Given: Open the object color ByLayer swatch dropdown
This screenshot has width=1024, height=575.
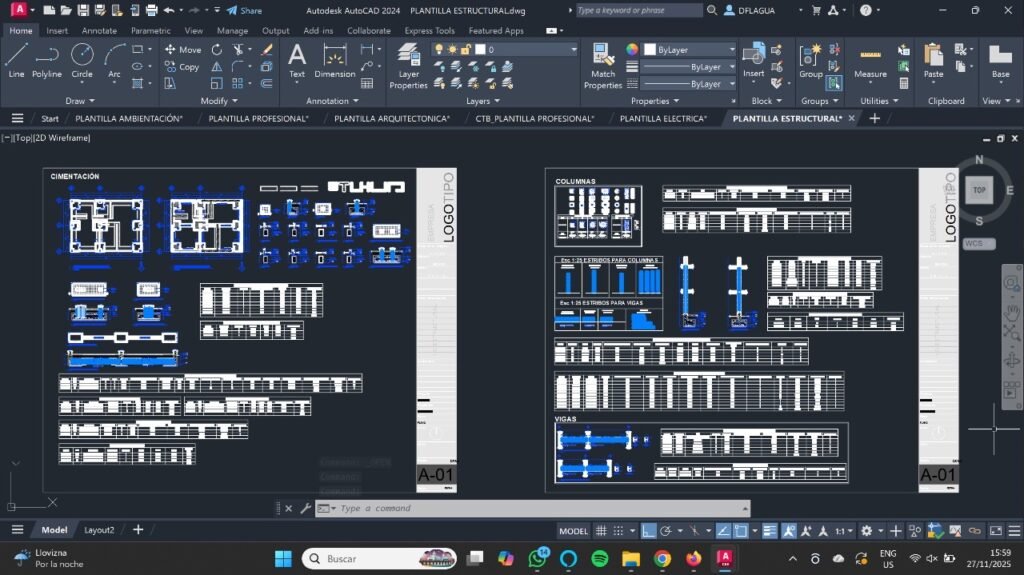Looking at the screenshot, I should pos(690,49).
